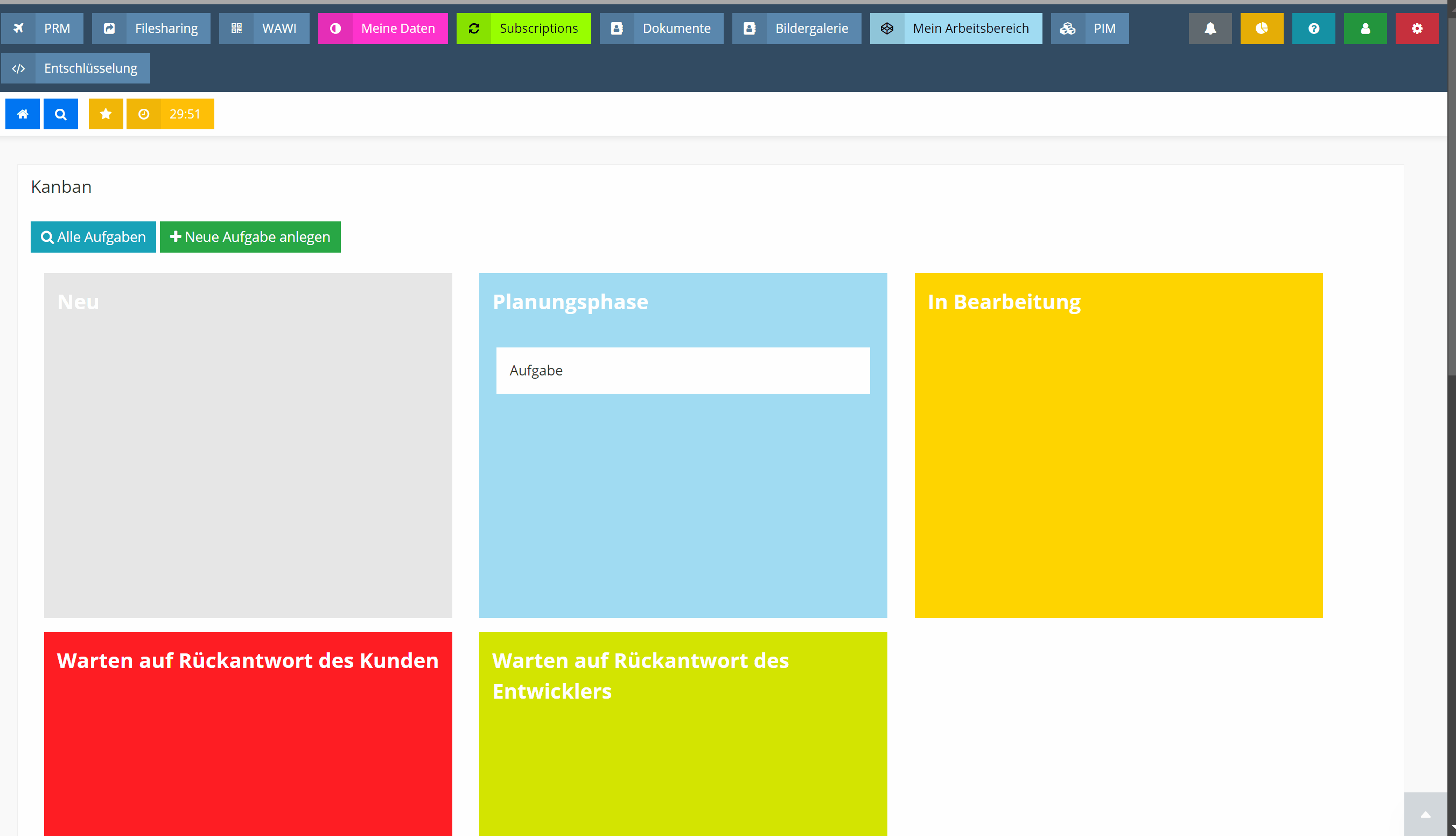Click the bell notifications icon
This screenshot has width=1456, height=836.
(1210, 28)
